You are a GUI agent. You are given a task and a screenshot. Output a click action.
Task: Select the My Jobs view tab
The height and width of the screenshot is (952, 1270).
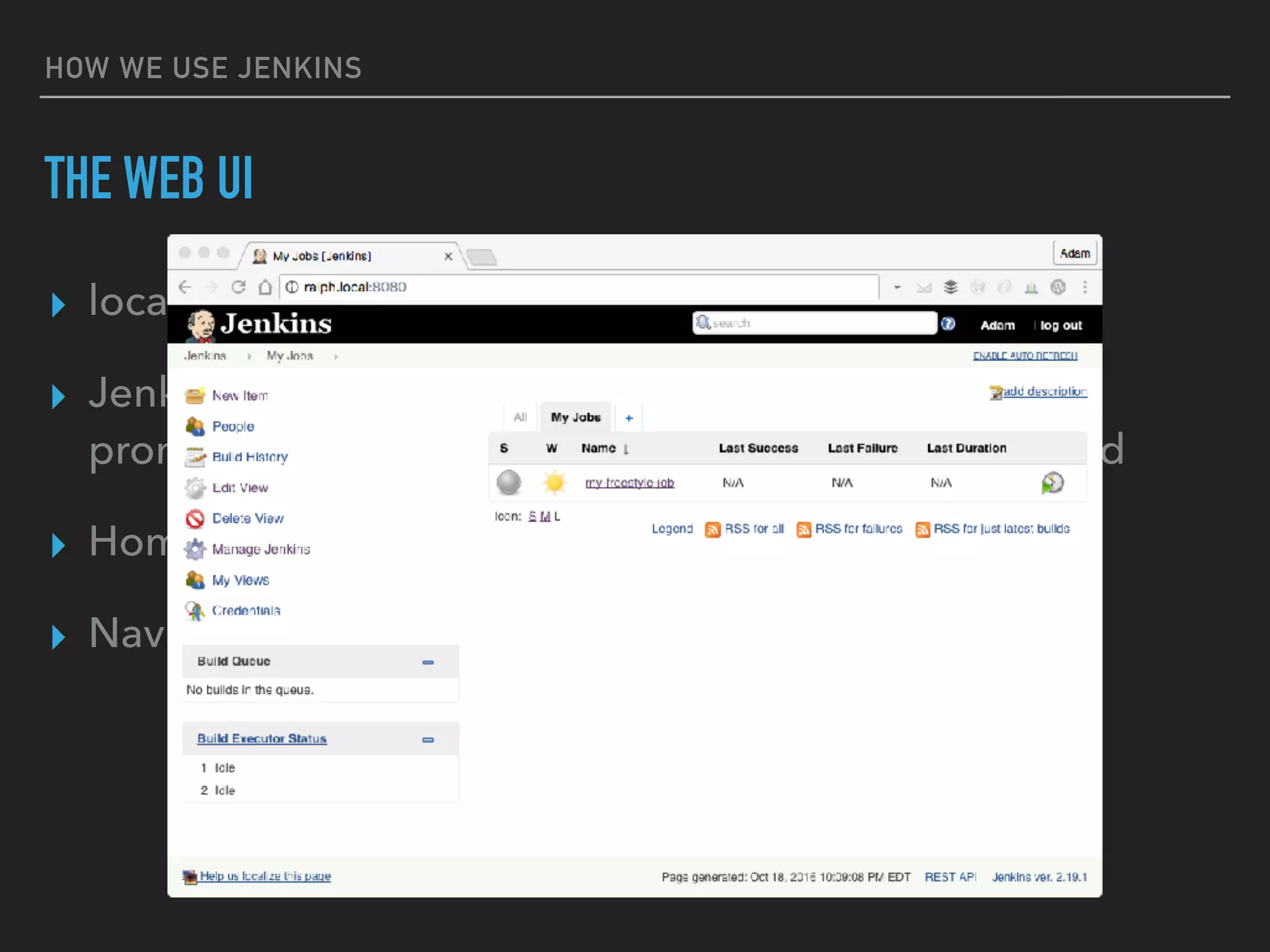click(575, 417)
